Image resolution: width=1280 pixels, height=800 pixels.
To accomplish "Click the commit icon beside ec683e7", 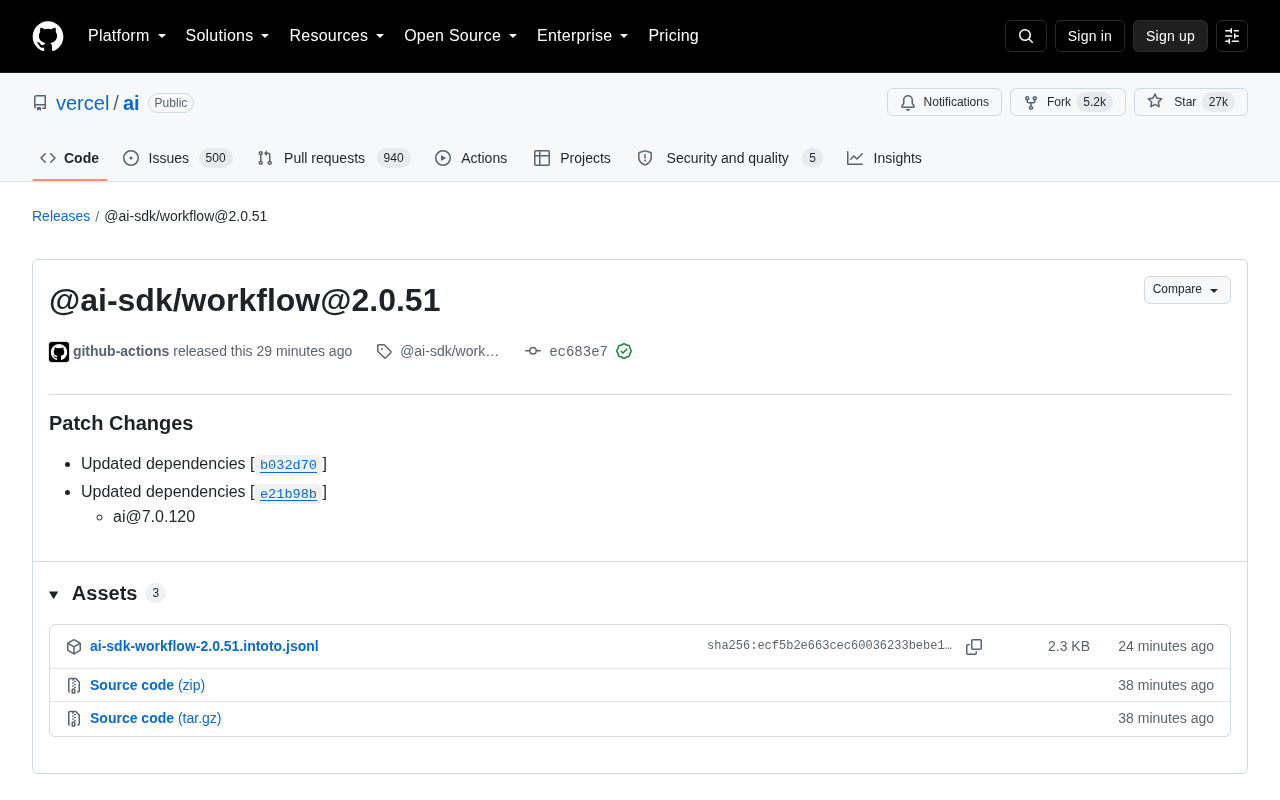I will pos(533,351).
